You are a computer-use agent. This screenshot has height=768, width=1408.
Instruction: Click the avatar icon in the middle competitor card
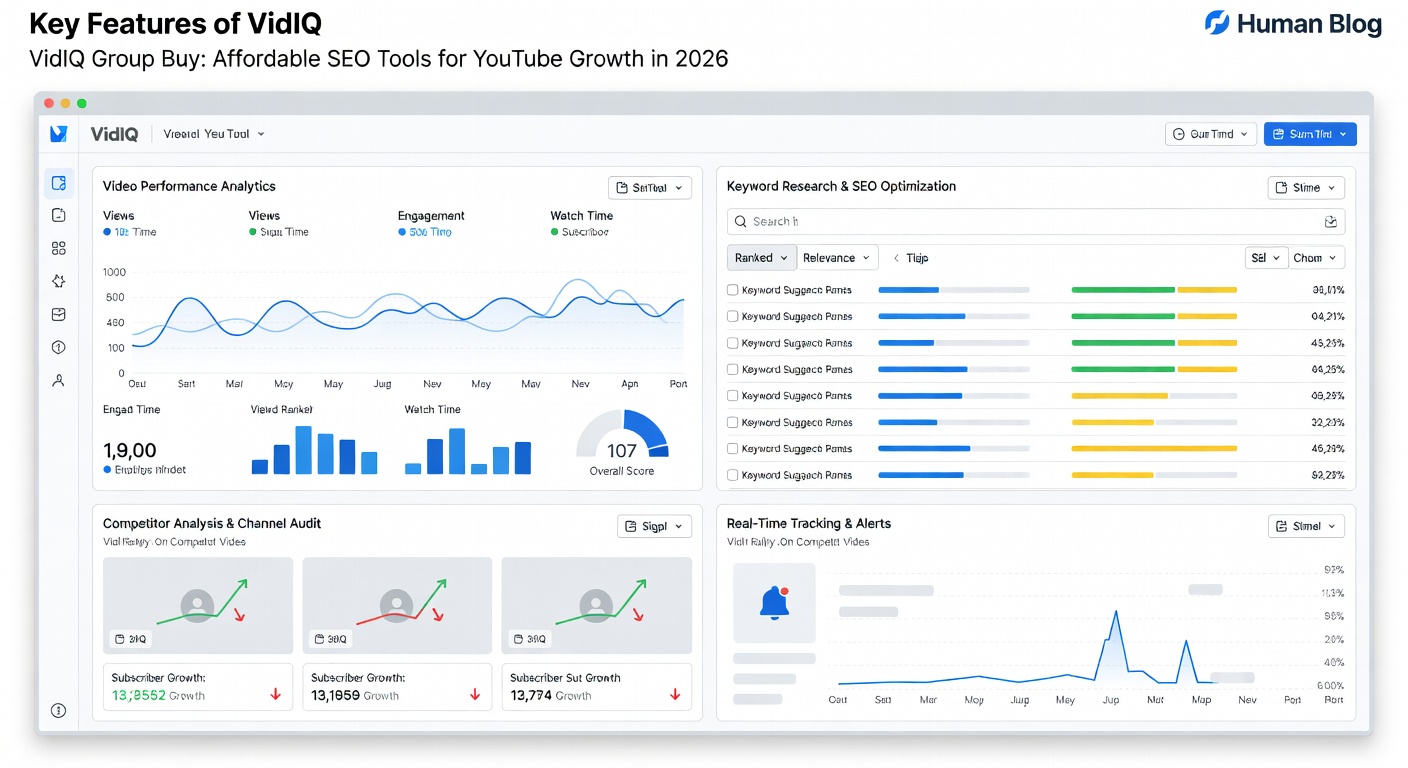tap(397, 604)
